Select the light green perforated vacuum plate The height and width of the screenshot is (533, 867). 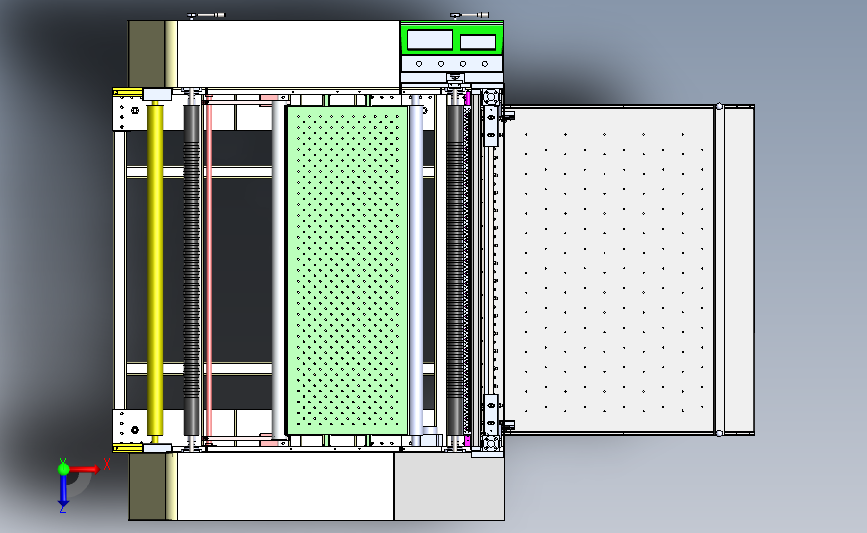click(x=347, y=270)
